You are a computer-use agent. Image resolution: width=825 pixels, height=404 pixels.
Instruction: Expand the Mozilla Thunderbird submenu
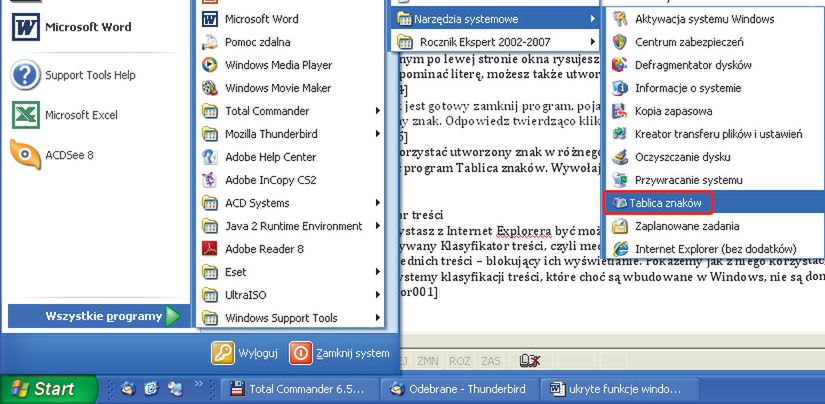coord(290,134)
